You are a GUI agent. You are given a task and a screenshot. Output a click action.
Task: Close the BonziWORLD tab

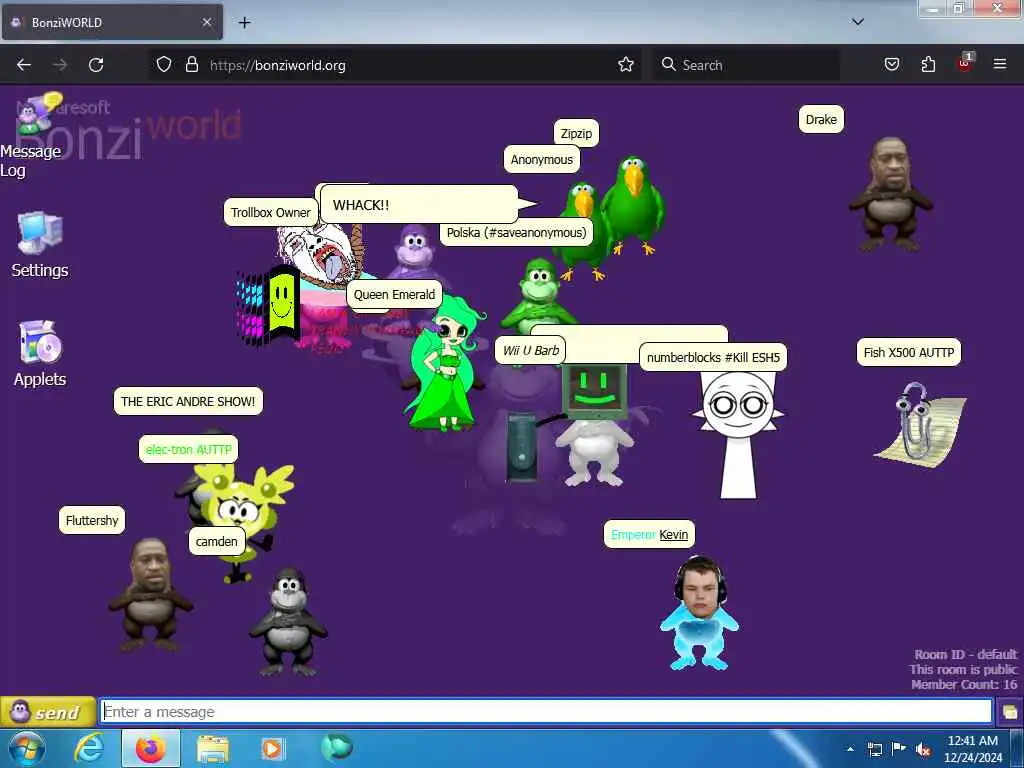(x=207, y=22)
